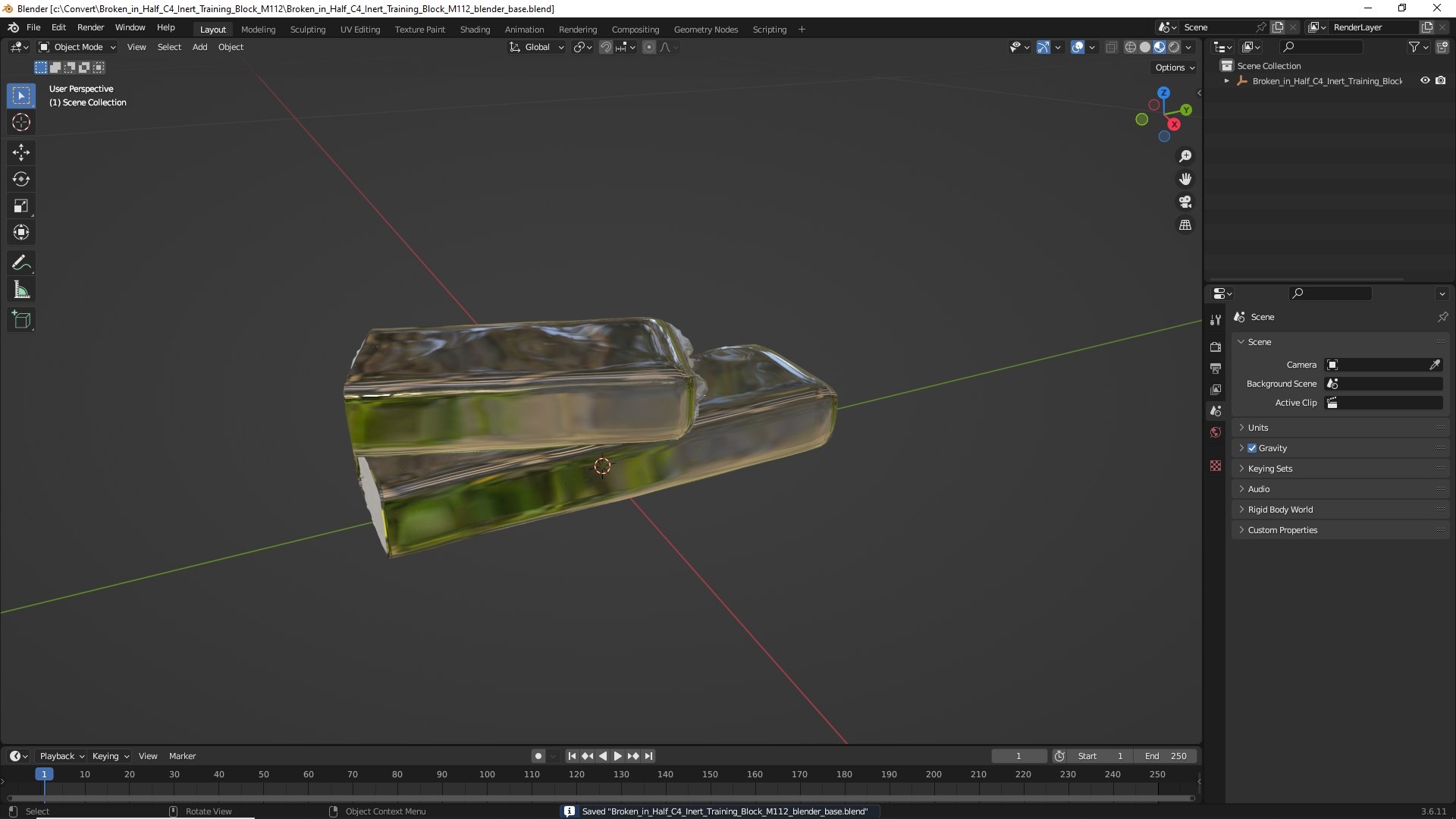This screenshot has height=819, width=1456.
Task: Open the File menu
Action: pyautogui.click(x=33, y=27)
